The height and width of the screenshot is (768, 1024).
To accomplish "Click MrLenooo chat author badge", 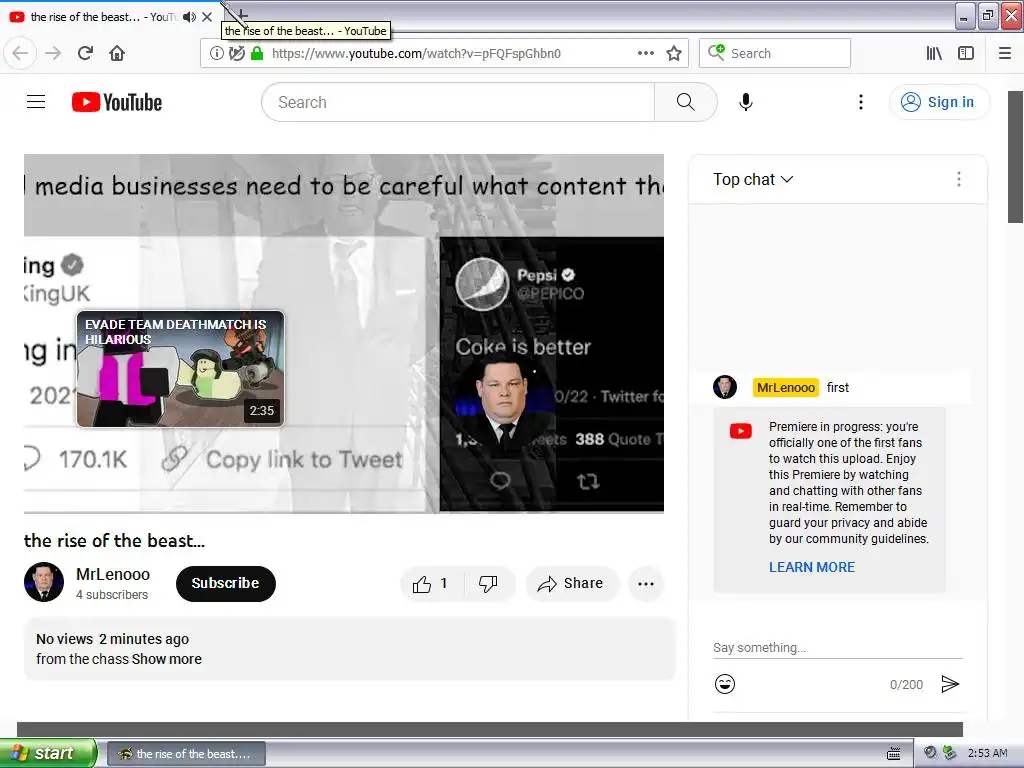I will point(786,387).
